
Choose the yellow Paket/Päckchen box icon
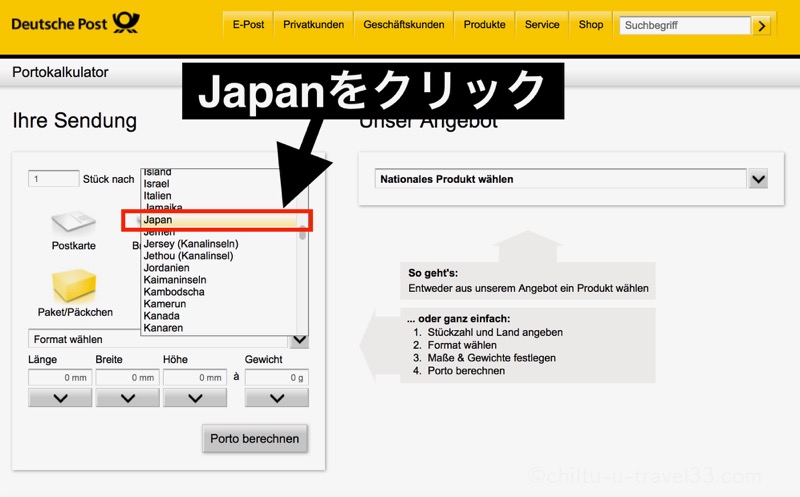coord(74,285)
